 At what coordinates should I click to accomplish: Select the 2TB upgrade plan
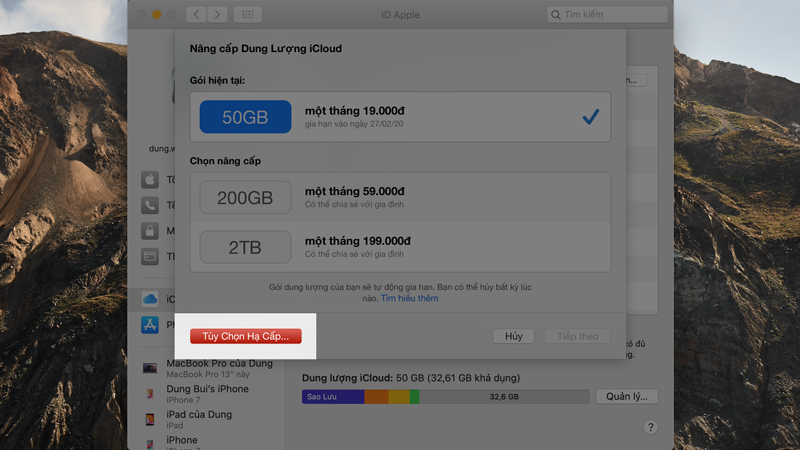(x=401, y=247)
